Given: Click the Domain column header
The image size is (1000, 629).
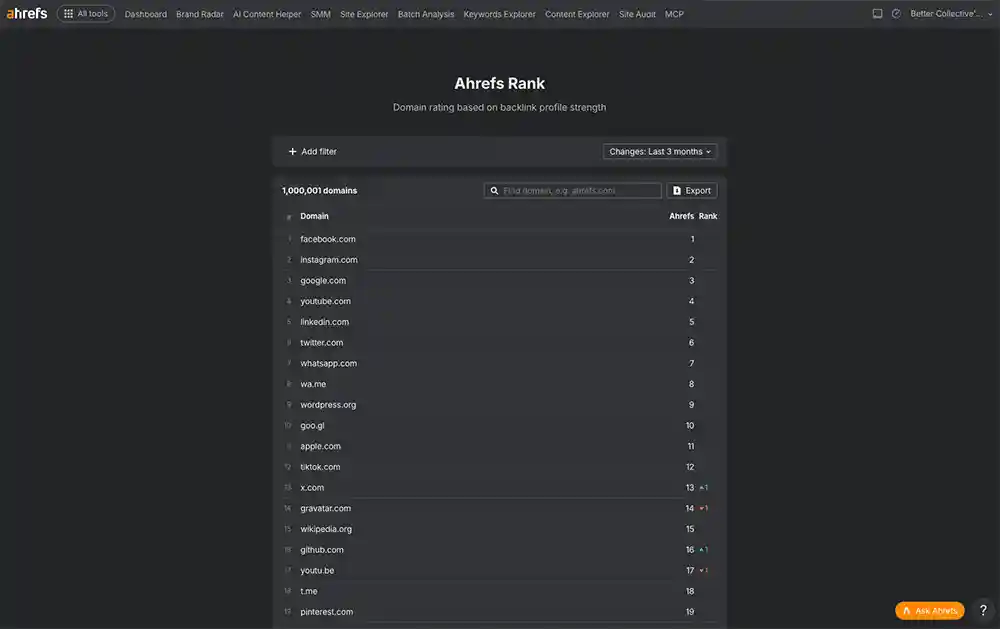Looking at the screenshot, I should click(314, 216).
